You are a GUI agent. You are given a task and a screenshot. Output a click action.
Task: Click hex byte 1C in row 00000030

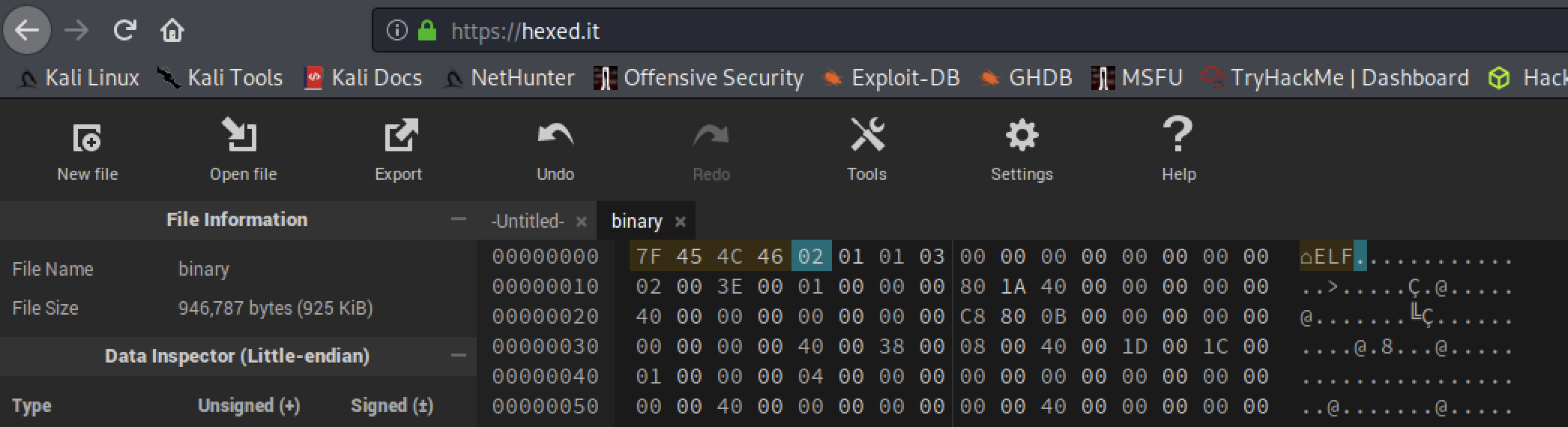point(1216,347)
